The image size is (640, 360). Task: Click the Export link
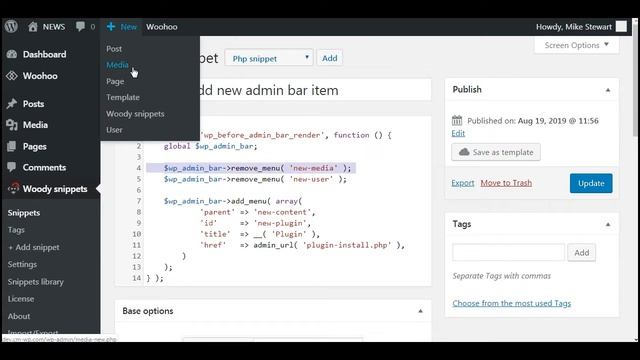463,183
